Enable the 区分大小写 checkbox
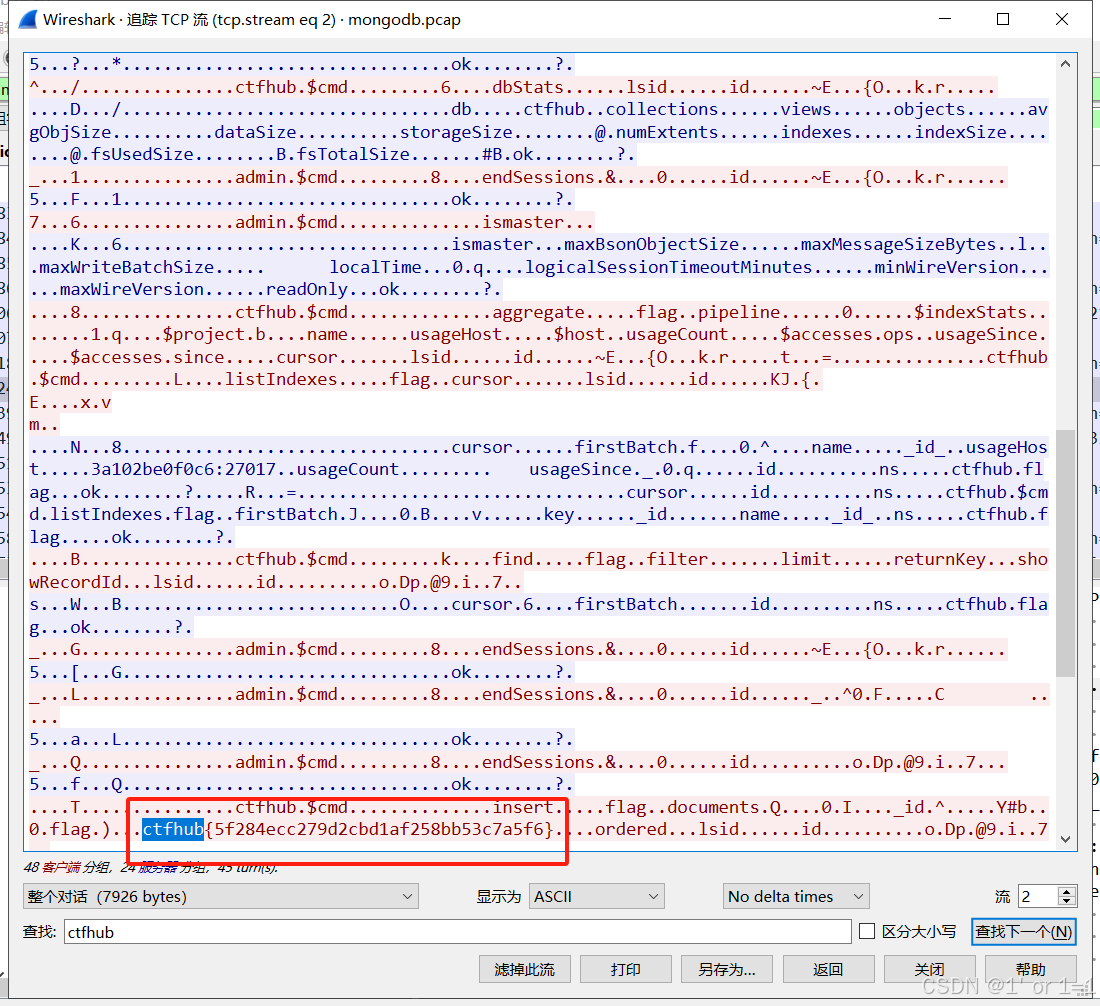 tap(866, 931)
